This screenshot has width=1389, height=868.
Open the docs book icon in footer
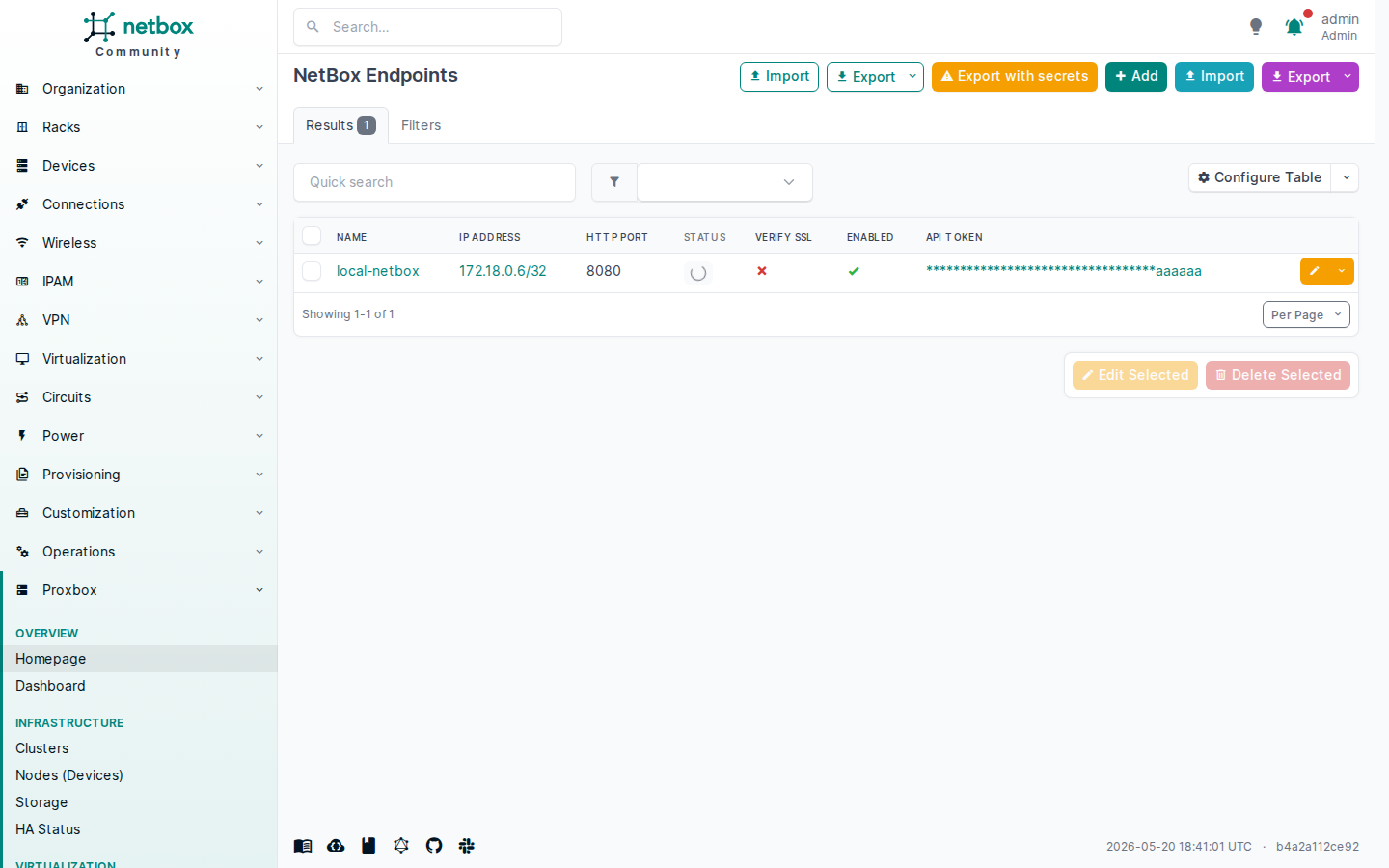[303, 846]
